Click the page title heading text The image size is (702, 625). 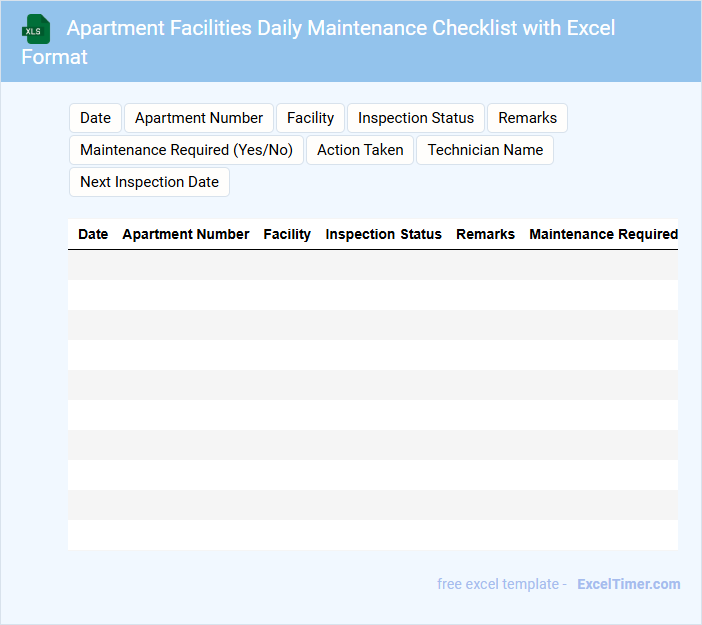(x=340, y=28)
